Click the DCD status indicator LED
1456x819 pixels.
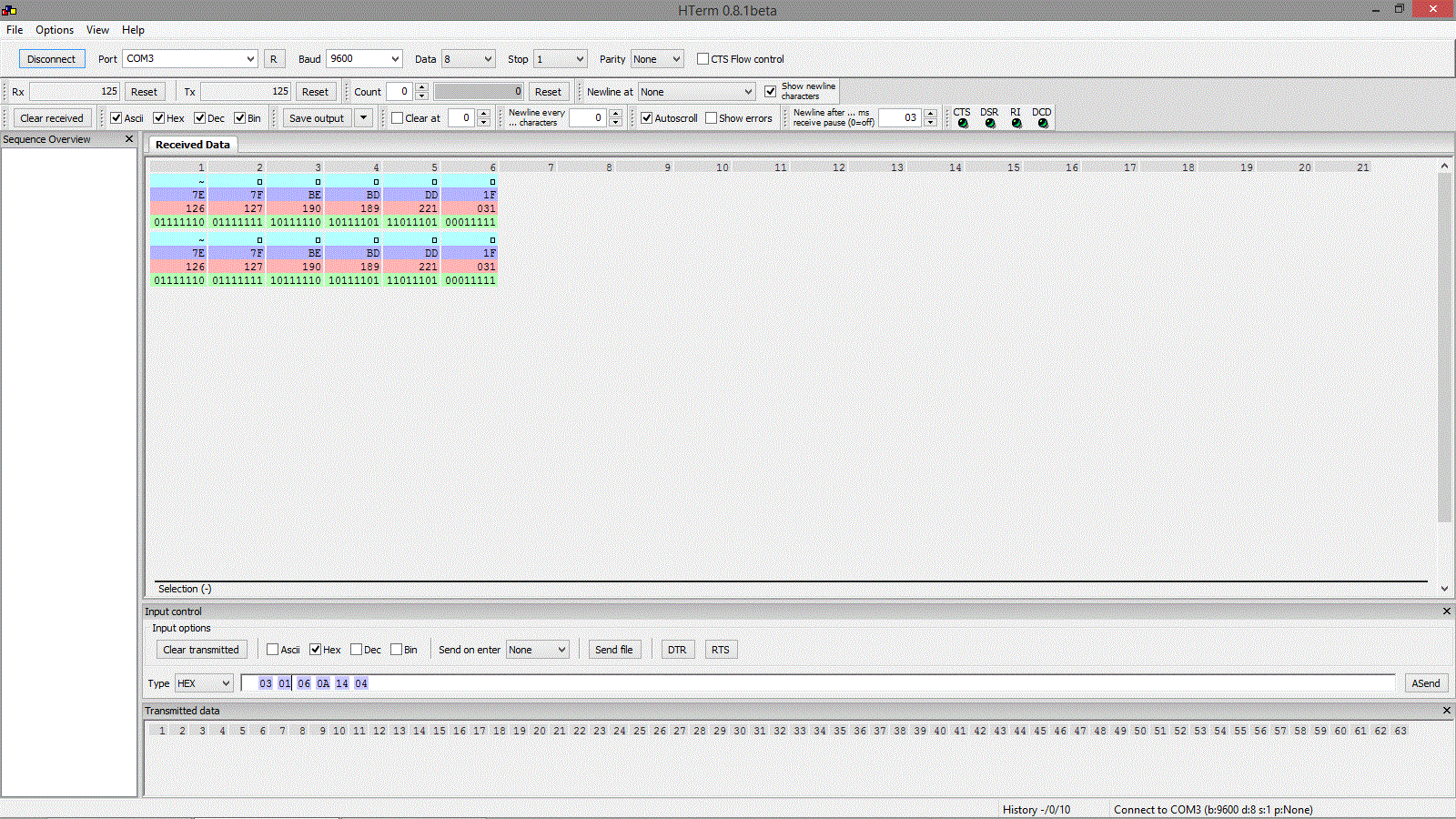coord(1043,124)
